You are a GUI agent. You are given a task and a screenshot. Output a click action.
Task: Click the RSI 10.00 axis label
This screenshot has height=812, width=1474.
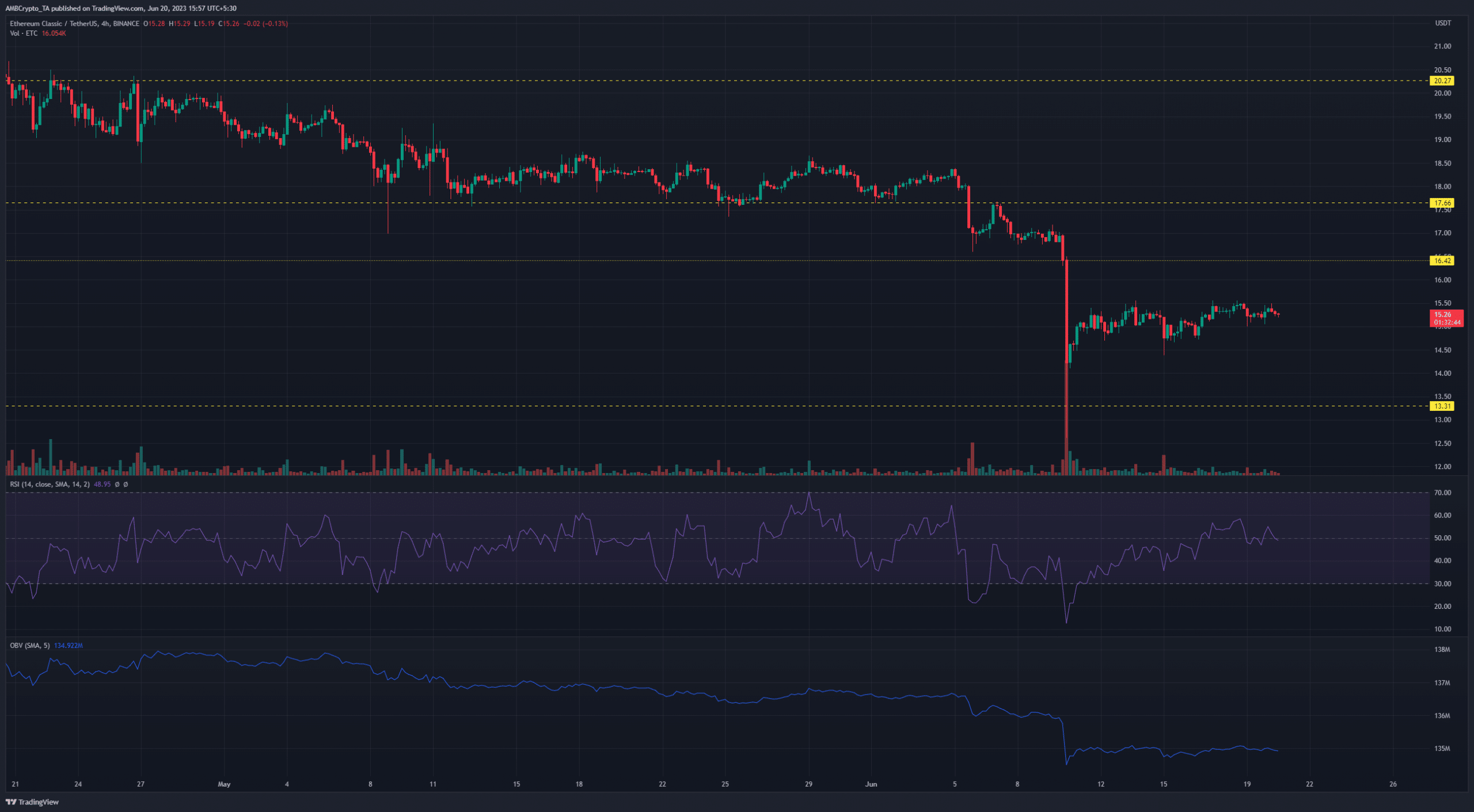tap(1442, 629)
